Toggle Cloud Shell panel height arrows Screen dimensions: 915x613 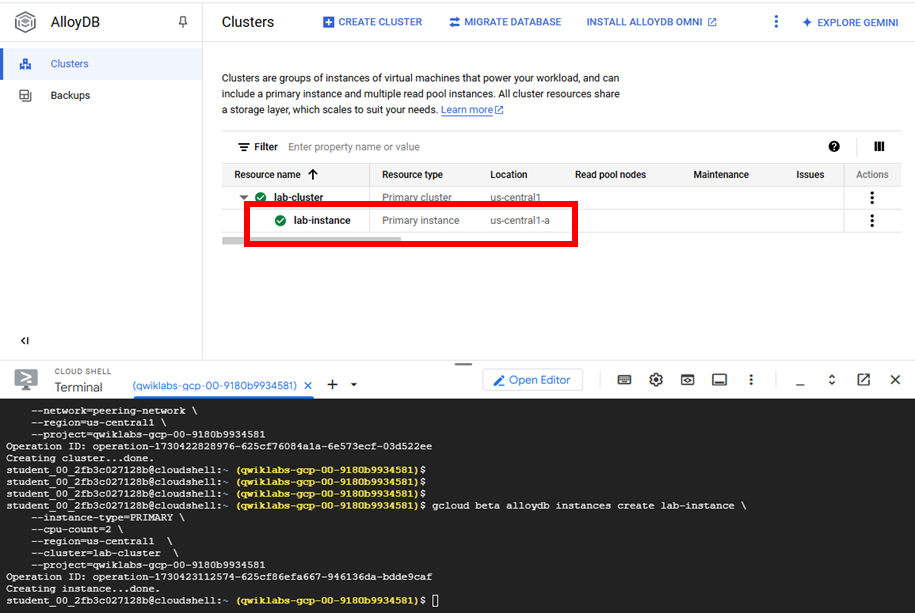coord(832,379)
